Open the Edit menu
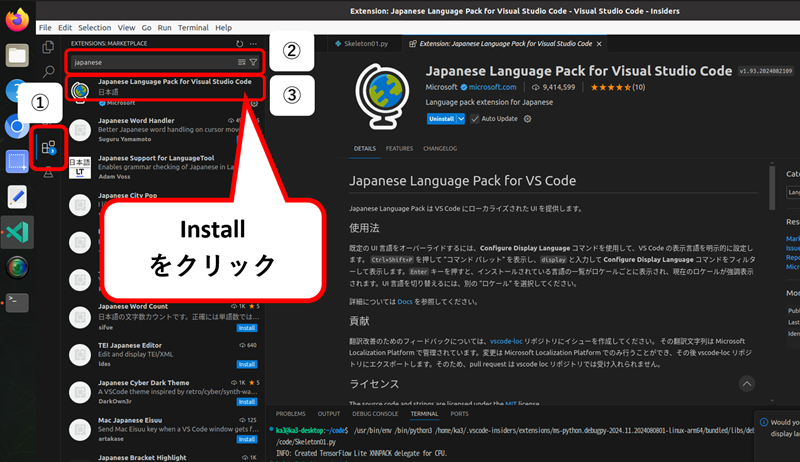Image resolution: width=800 pixels, height=462 pixels. [65, 28]
